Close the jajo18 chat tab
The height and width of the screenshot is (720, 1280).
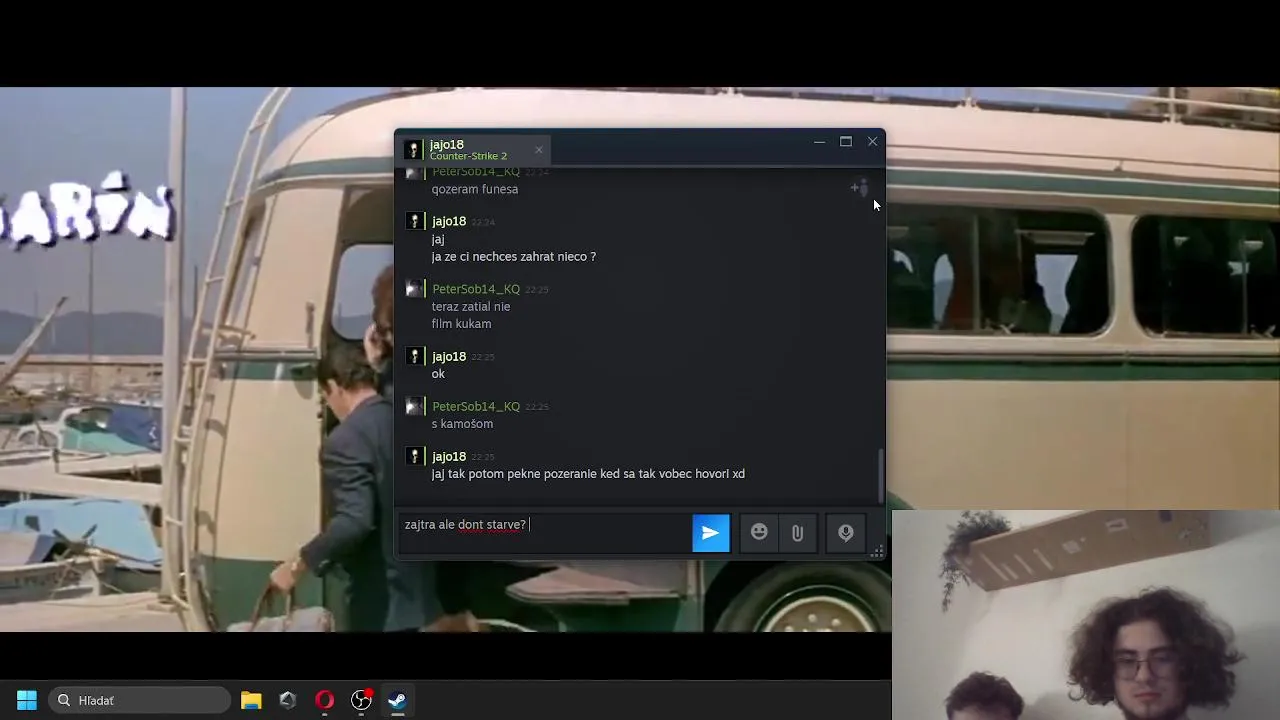tap(538, 150)
